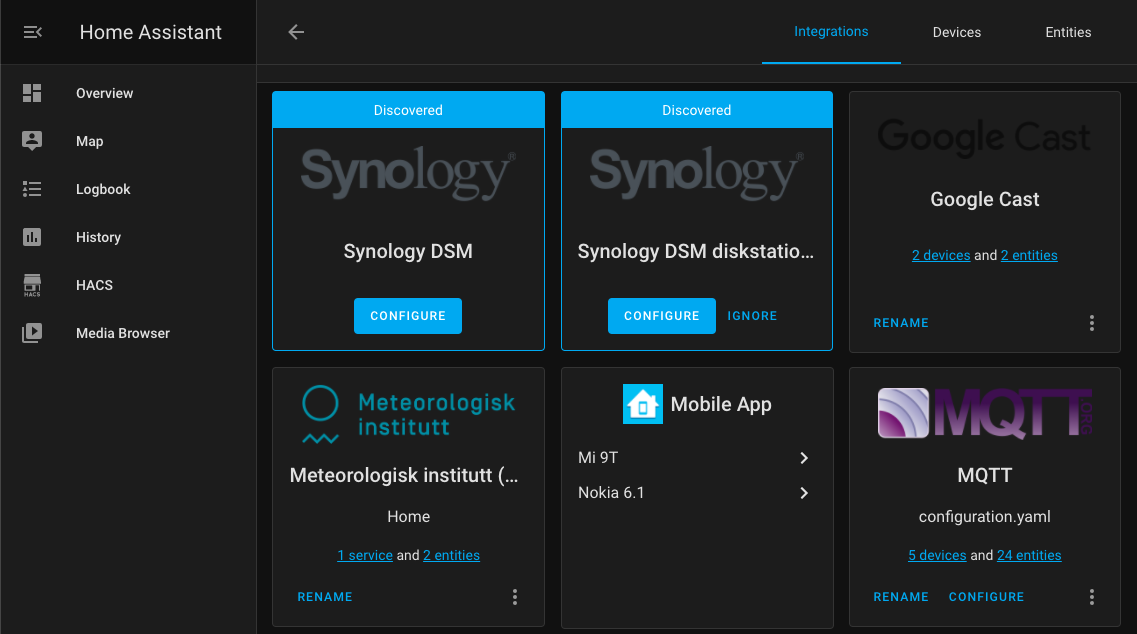The image size is (1137, 634).
Task: Expand Nokia 6.1 device chevron
Action: click(803, 493)
